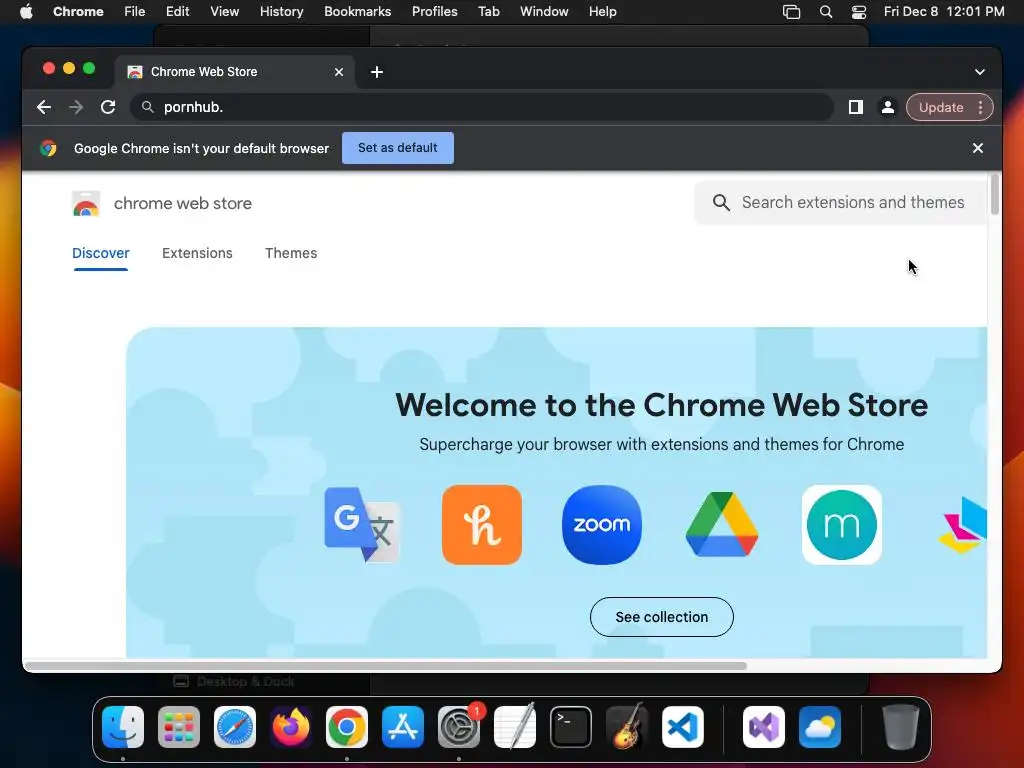This screenshot has height=768, width=1024.
Task: Click the Update button in toolbar
Action: 941,107
